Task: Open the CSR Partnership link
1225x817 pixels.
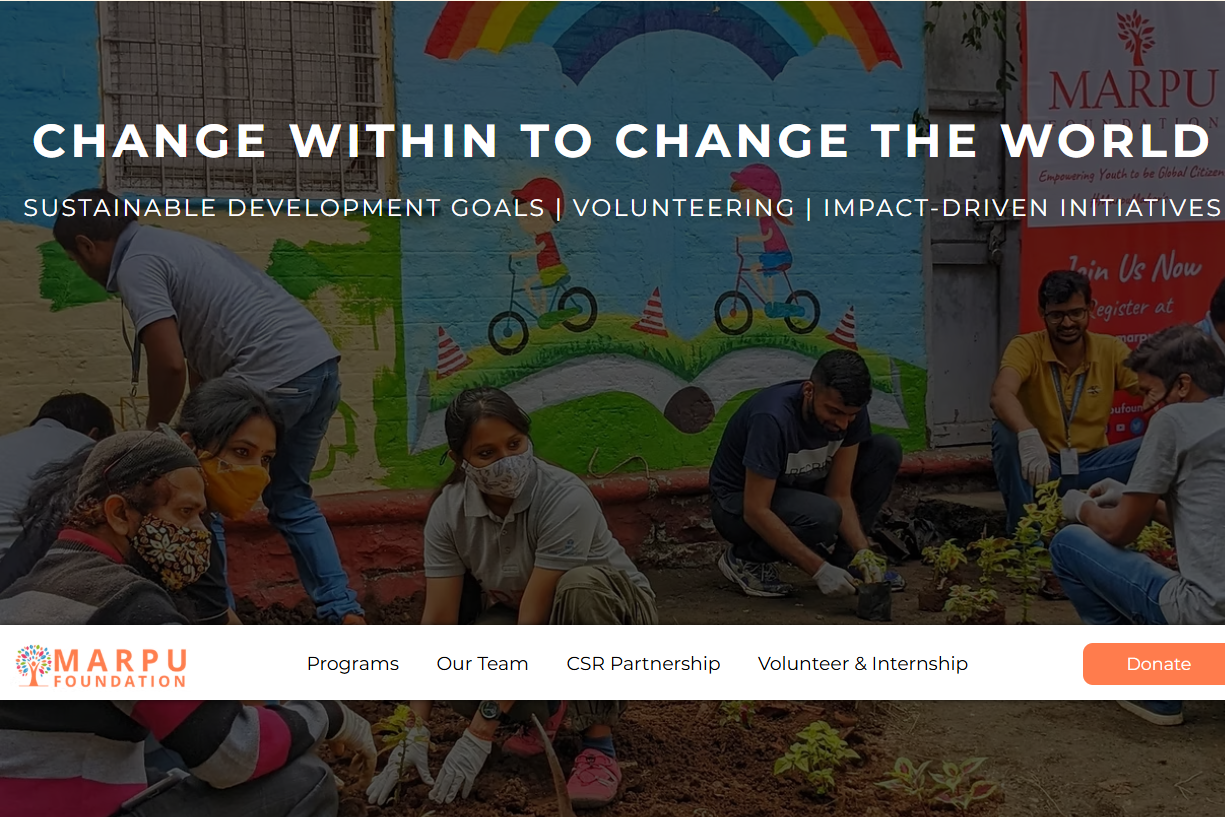Action: pos(643,664)
